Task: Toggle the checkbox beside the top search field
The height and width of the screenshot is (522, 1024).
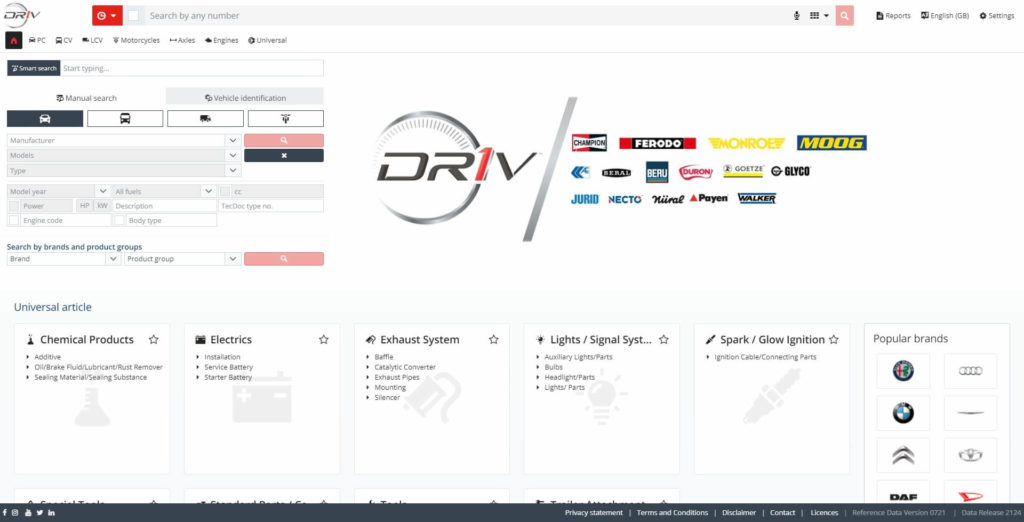Action: (x=133, y=16)
